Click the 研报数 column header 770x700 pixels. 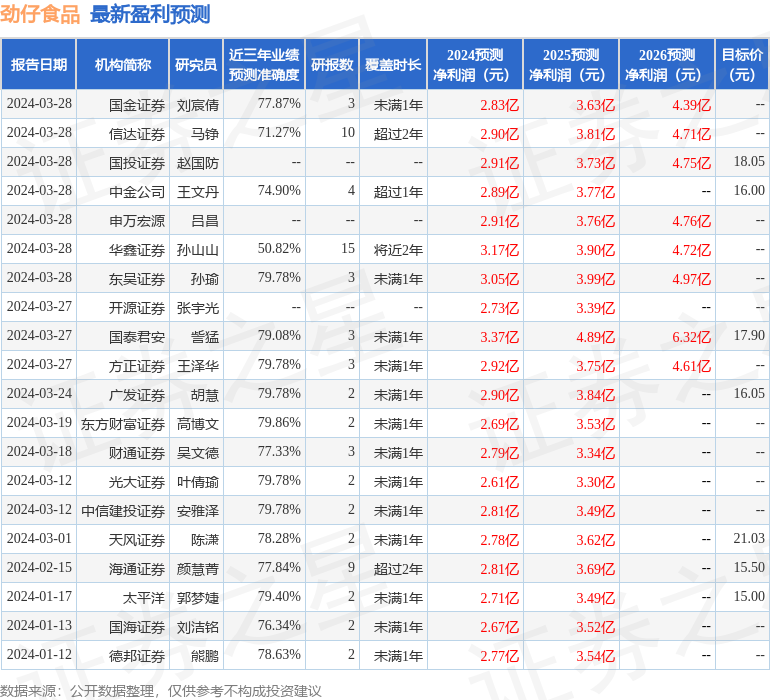(332, 64)
